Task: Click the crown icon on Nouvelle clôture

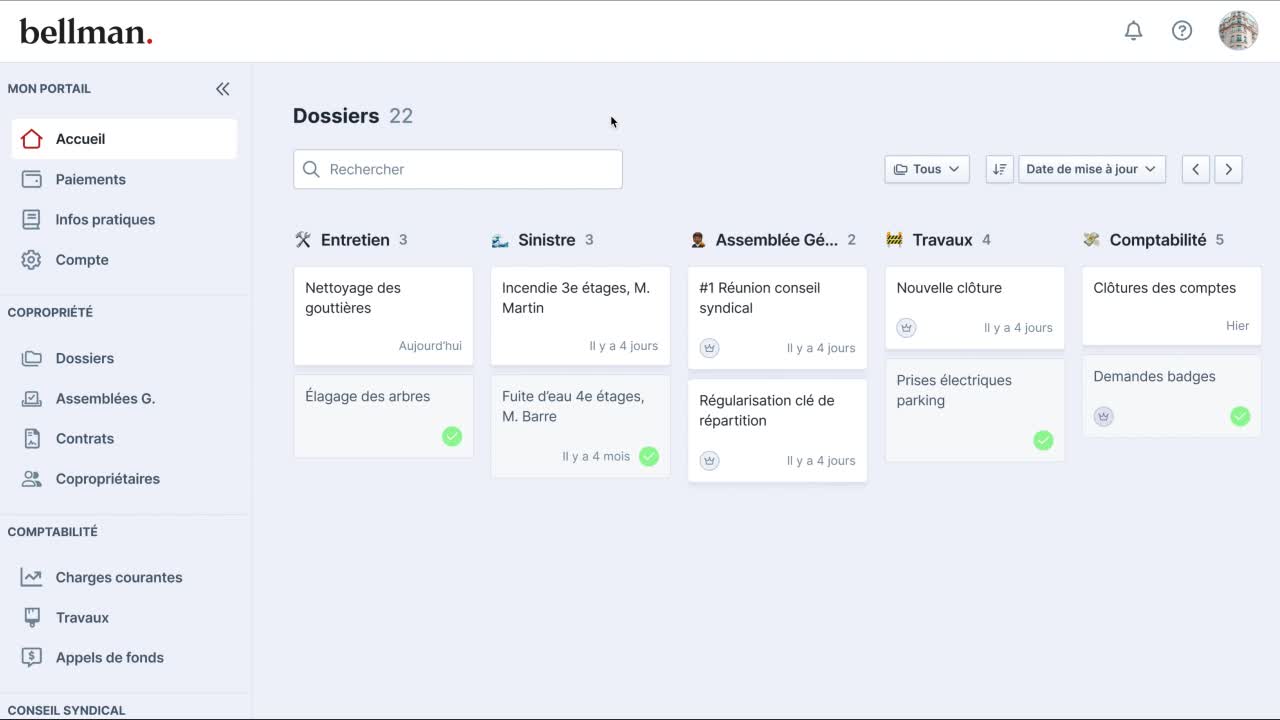Action: coord(906,328)
